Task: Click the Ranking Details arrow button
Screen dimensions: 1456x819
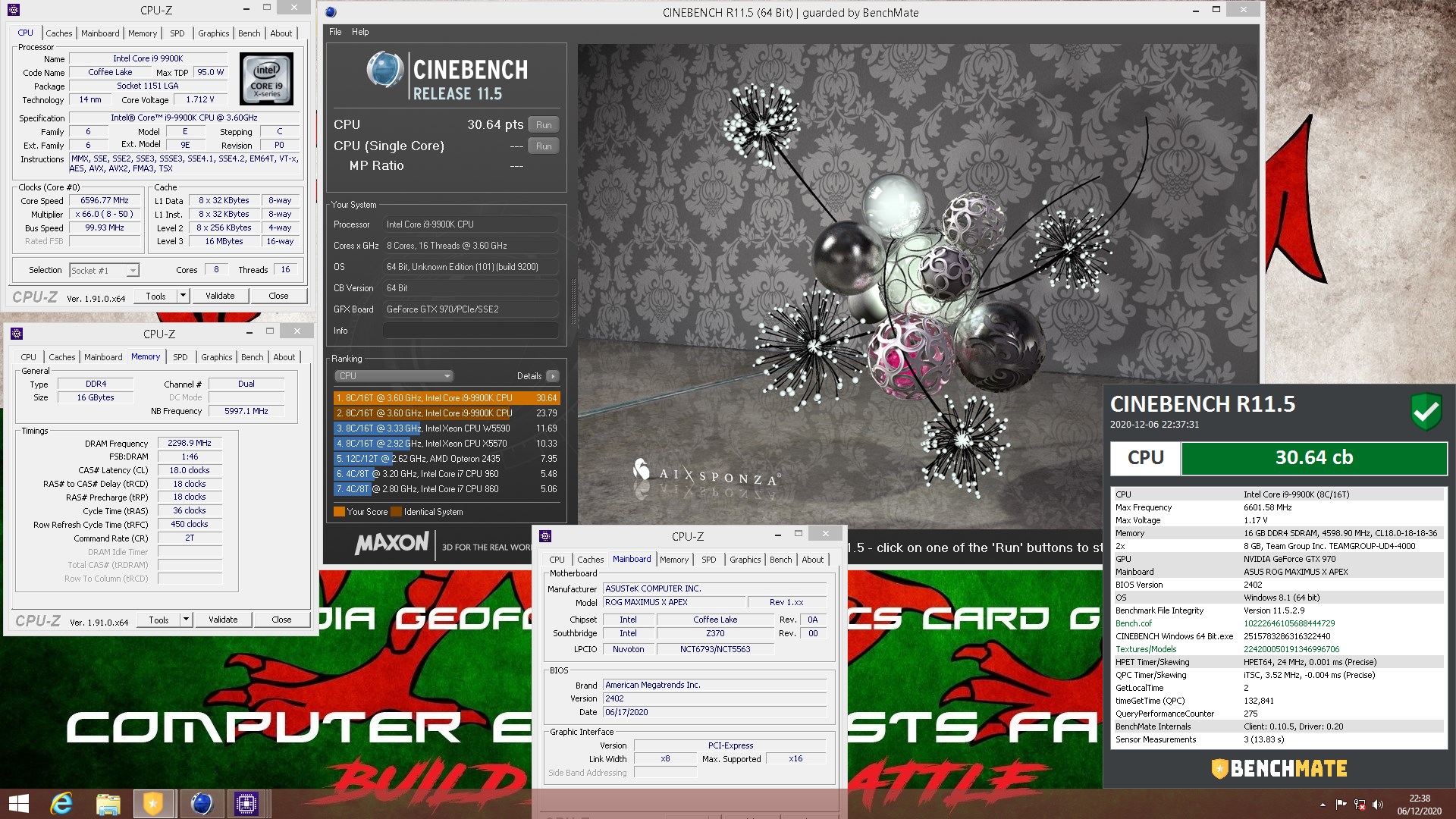Action: pos(553,376)
